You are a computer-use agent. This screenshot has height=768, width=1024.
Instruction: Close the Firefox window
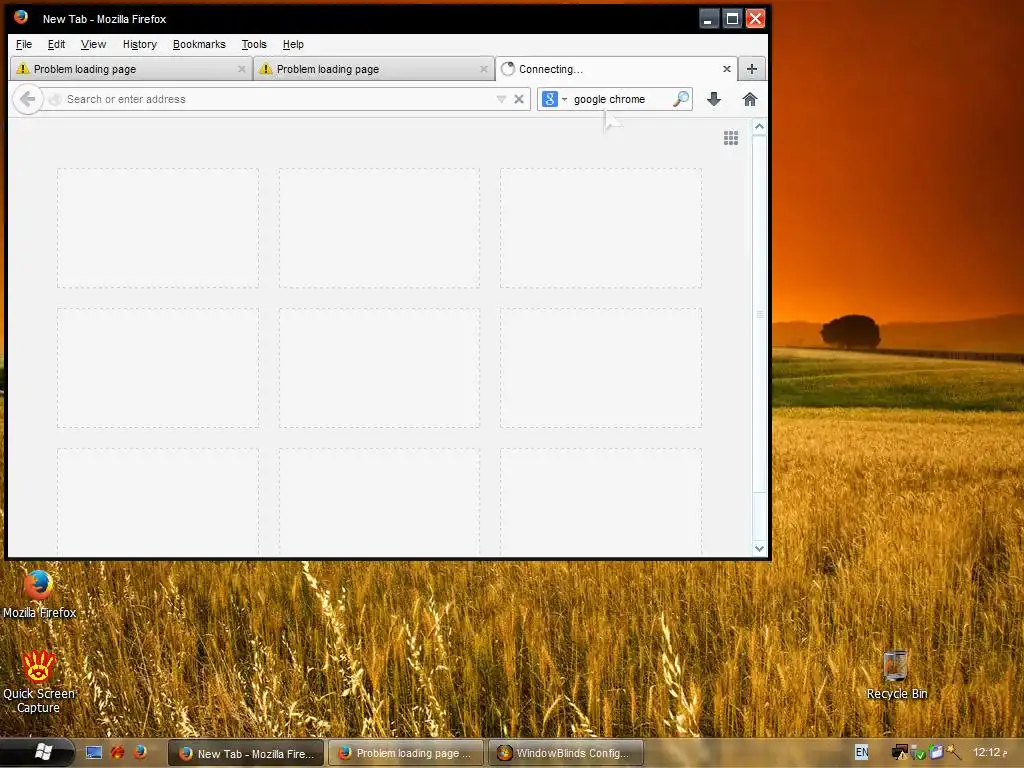(x=756, y=18)
